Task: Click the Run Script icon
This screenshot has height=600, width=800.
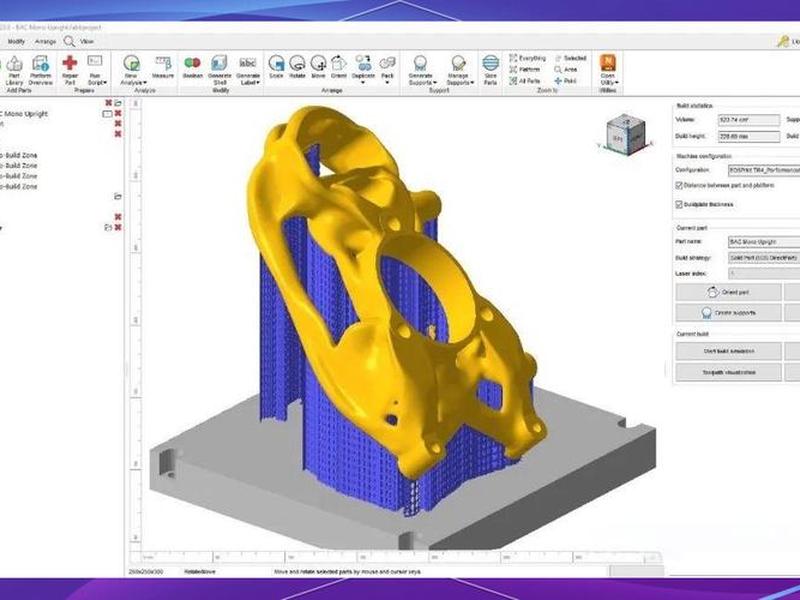Action: 94,61
